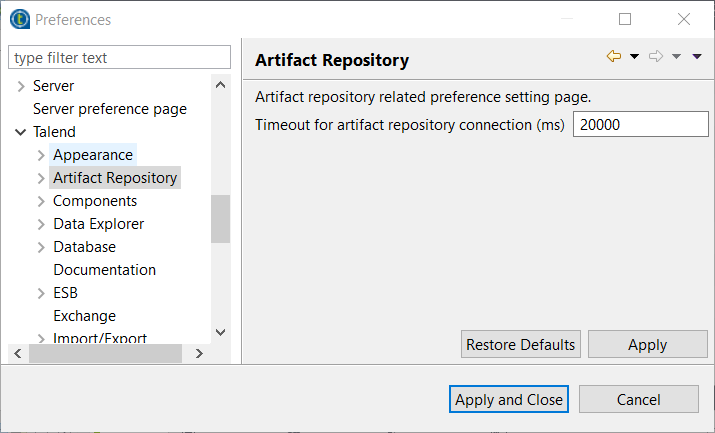Select the Exchange preference page

pyautogui.click(x=84, y=316)
